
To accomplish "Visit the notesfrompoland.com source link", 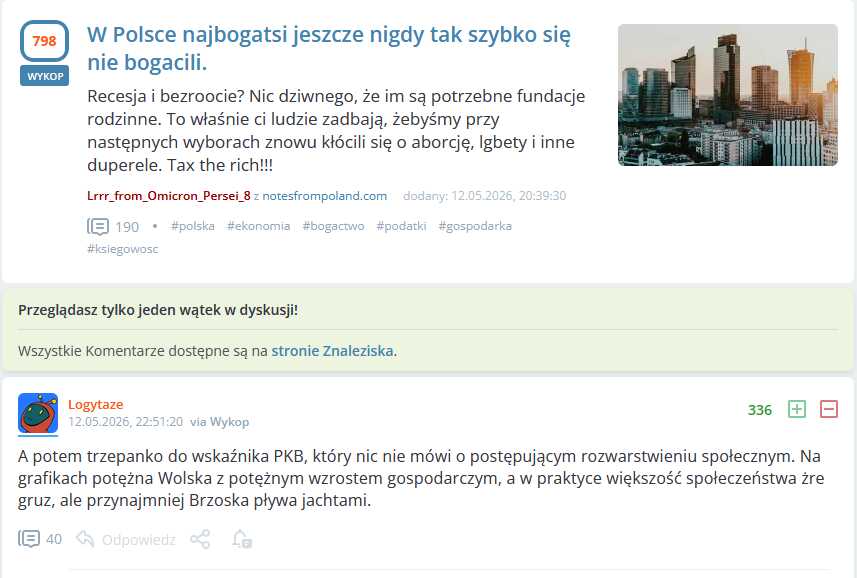I will point(325,196).
